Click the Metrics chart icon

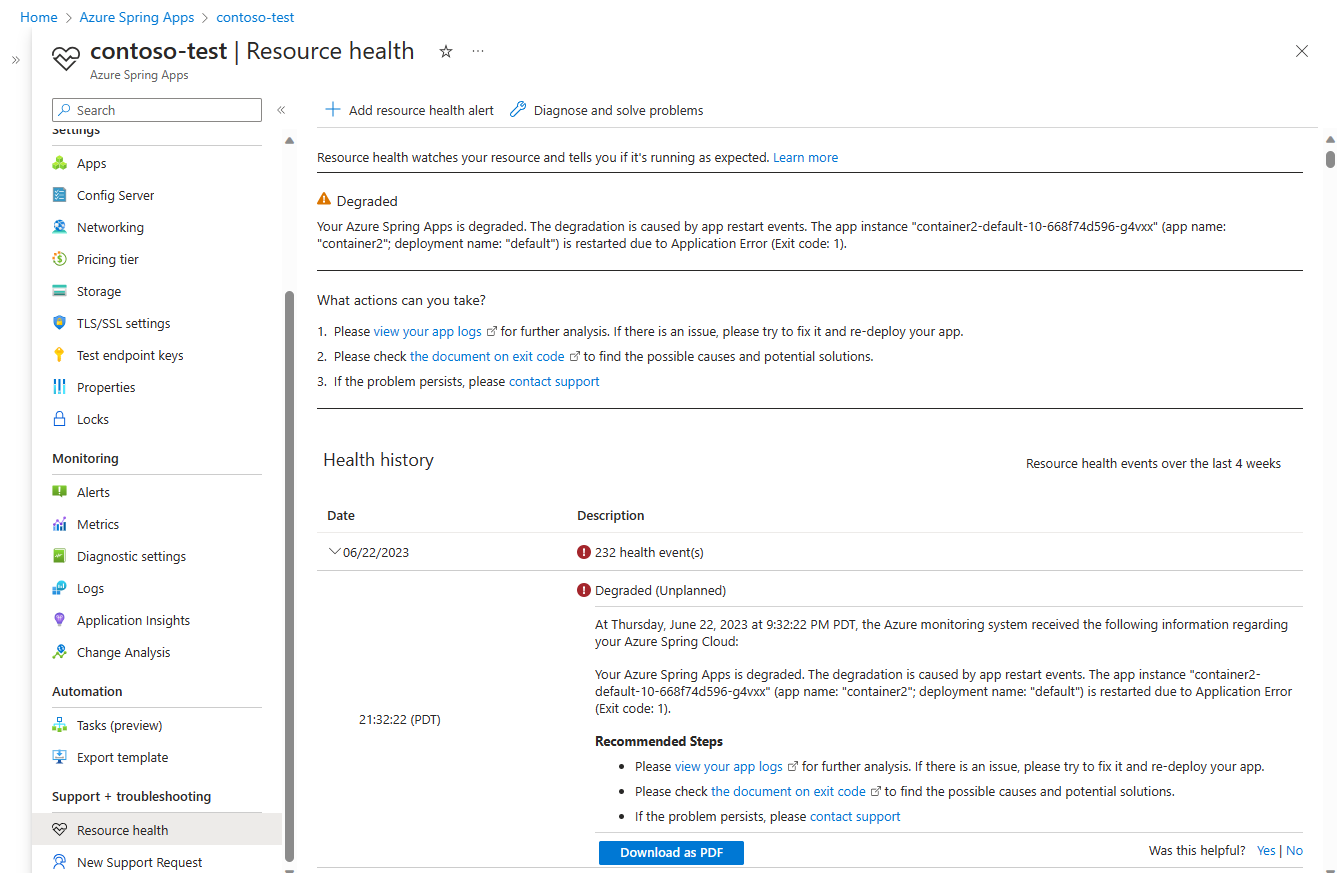pos(60,524)
